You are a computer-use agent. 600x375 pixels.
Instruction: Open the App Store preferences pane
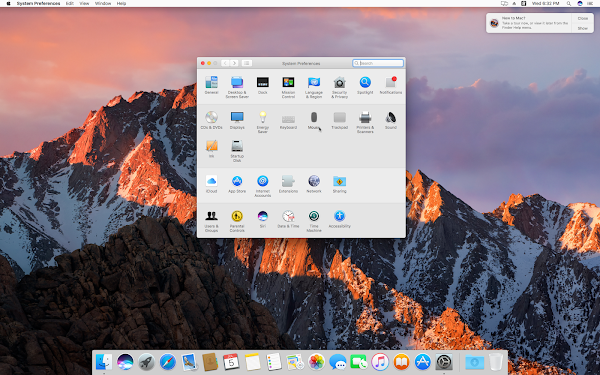237,184
